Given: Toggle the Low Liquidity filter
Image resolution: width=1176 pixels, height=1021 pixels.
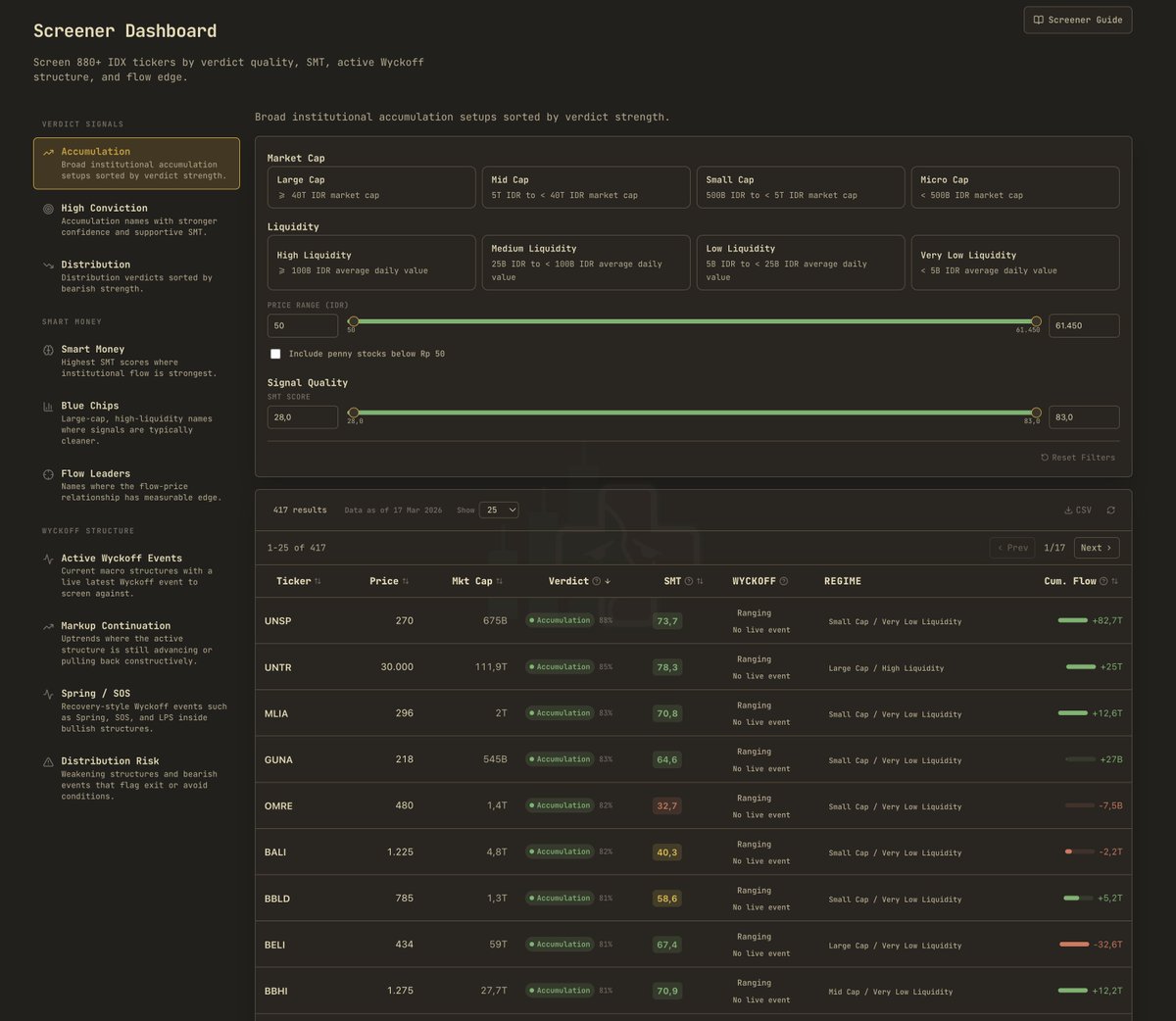Looking at the screenshot, I should pos(801,263).
